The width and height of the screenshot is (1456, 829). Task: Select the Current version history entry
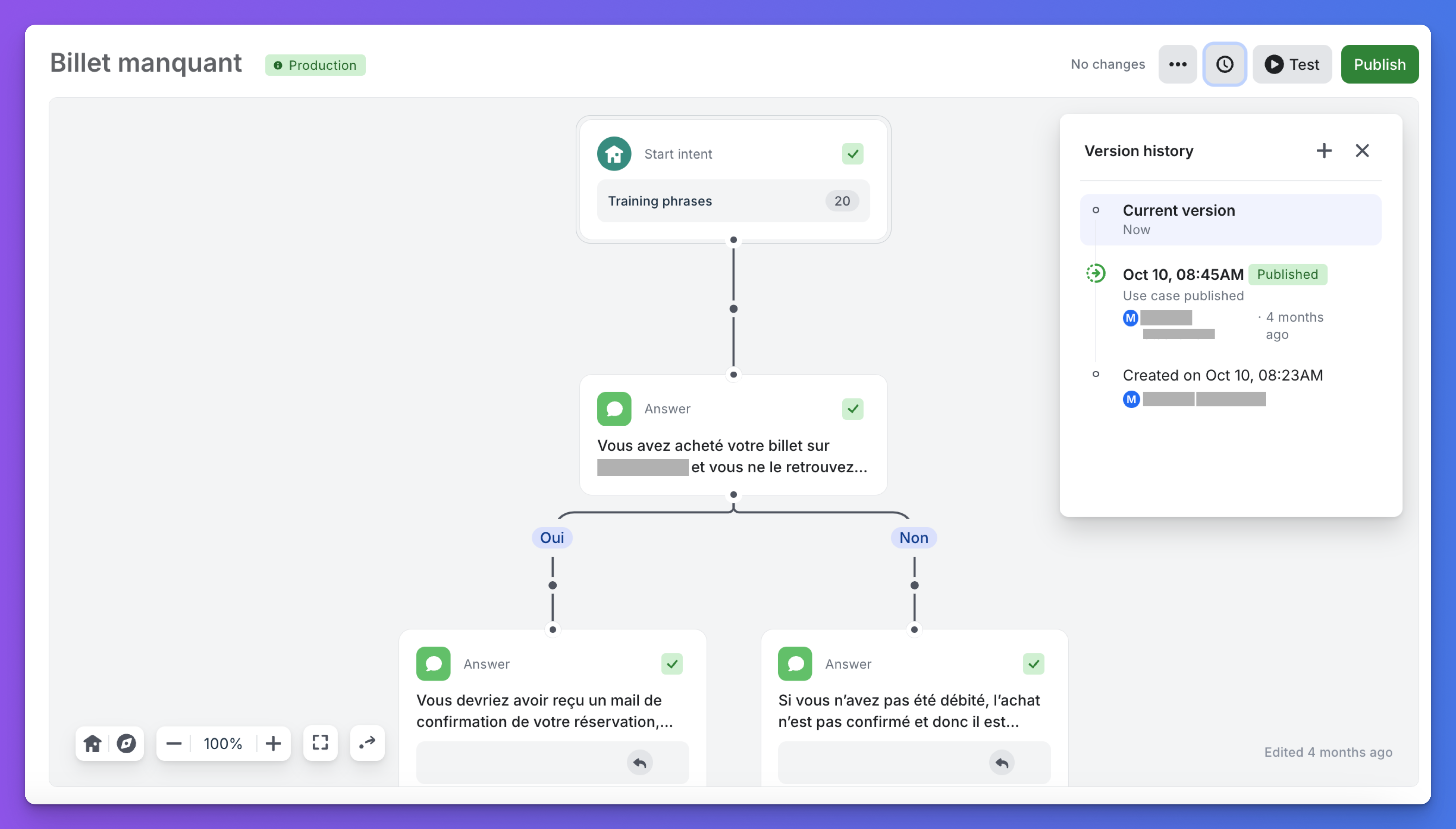(1230, 220)
